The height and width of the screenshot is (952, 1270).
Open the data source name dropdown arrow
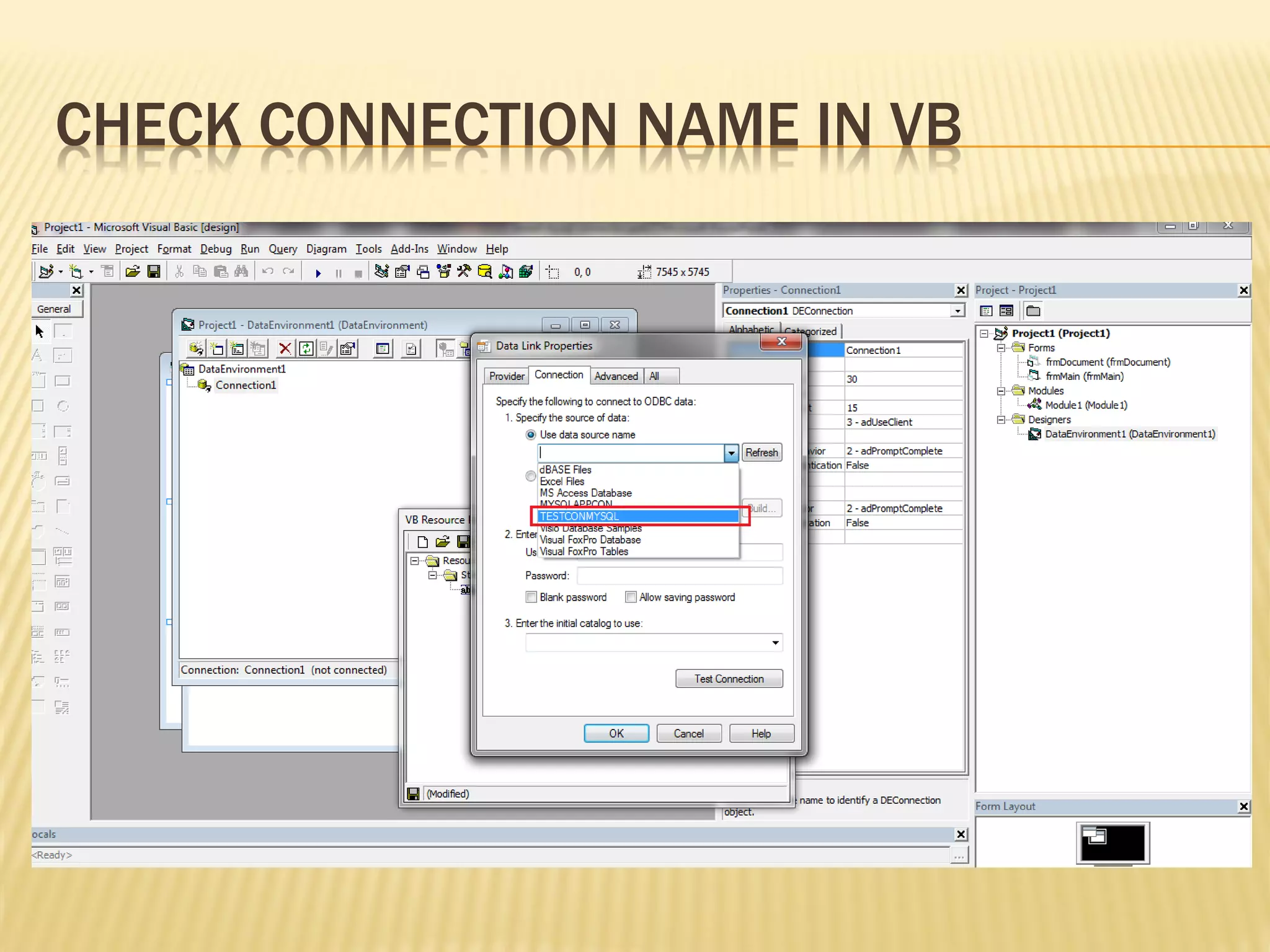pos(731,453)
